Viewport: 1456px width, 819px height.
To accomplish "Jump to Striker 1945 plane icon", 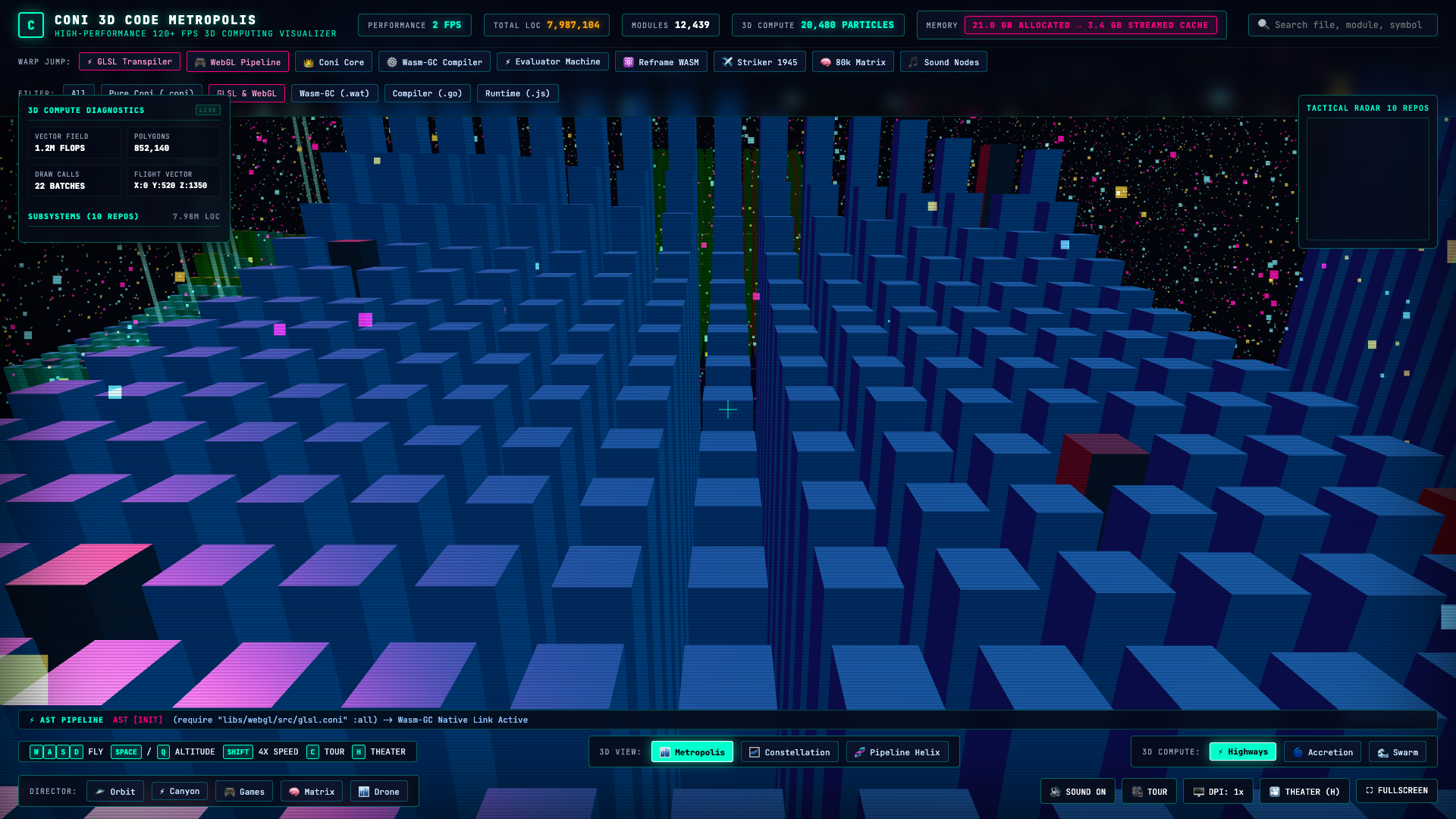I will tap(727, 62).
